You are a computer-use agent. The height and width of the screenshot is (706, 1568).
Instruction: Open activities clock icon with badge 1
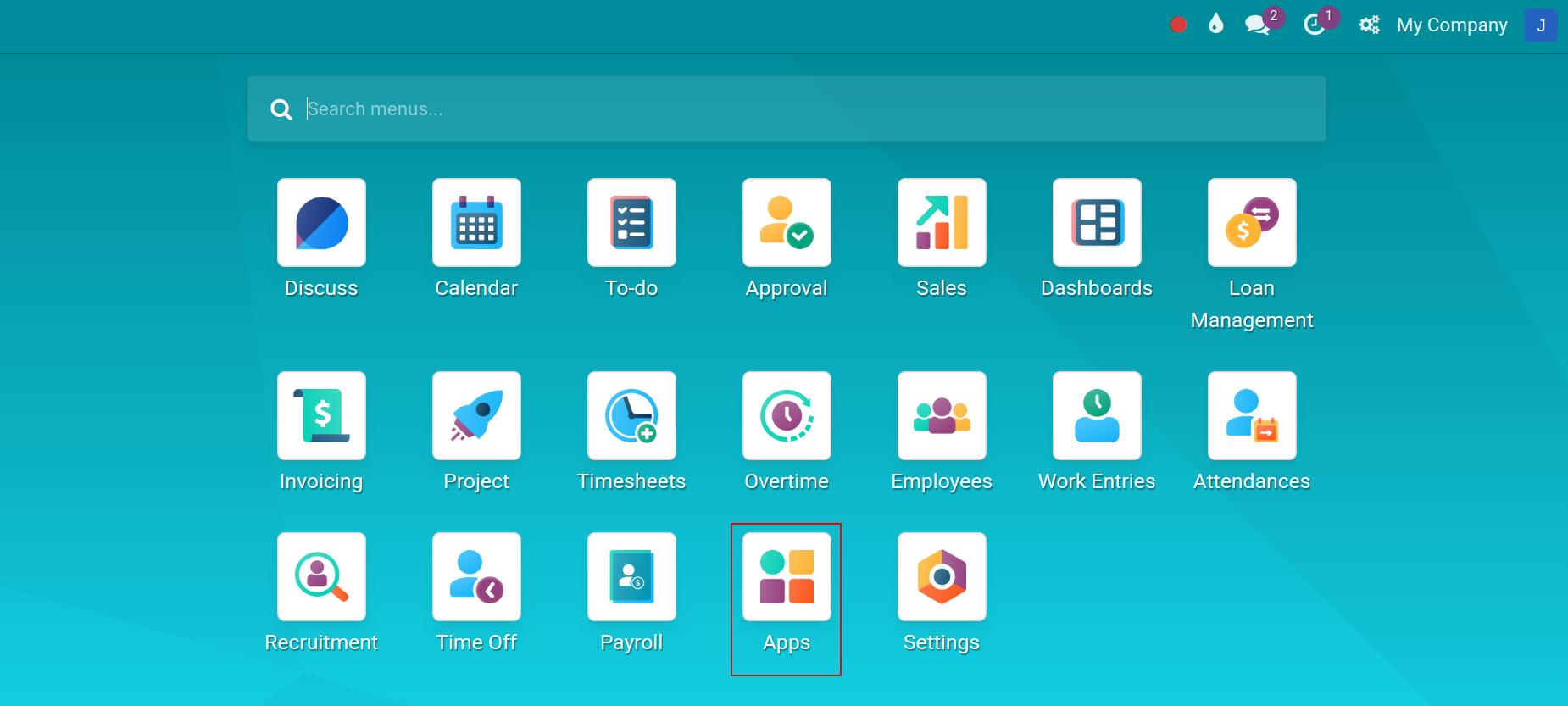tap(1314, 25)
